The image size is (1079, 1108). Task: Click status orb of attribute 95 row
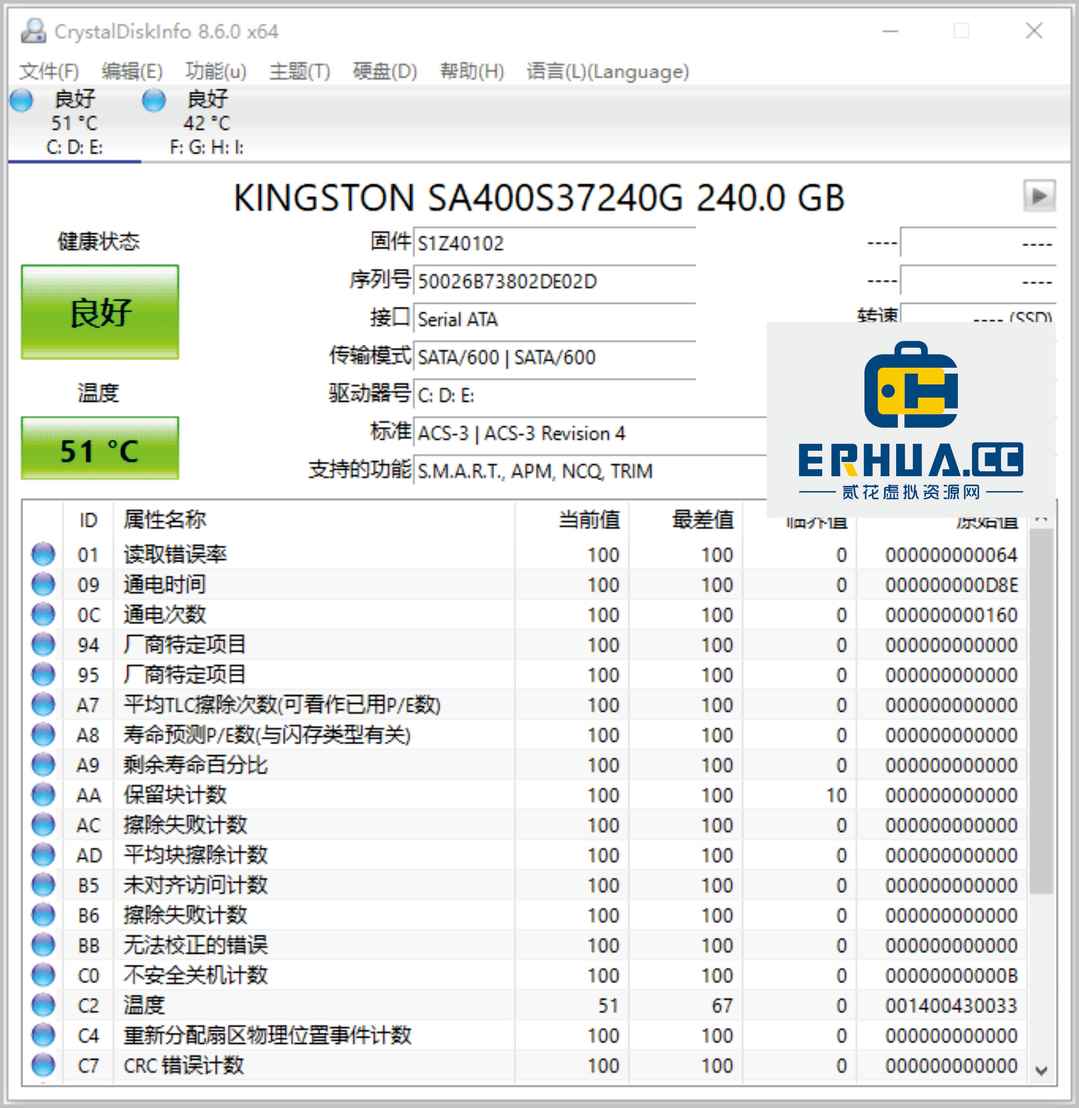(x=43, y=674)
